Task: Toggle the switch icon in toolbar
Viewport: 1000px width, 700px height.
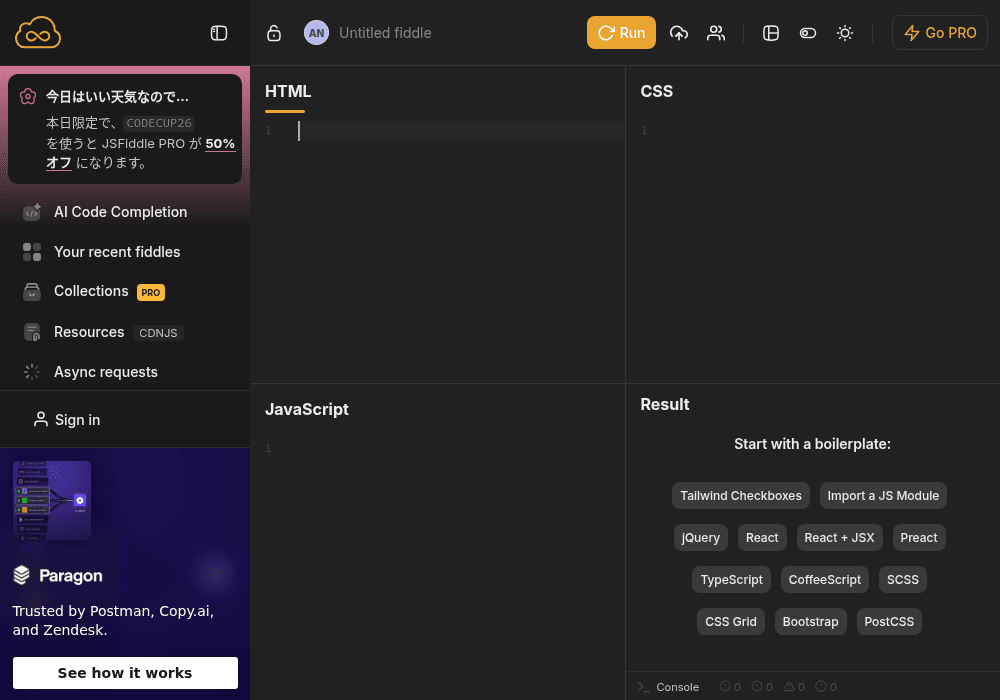Action: click(x=807, y=33)
